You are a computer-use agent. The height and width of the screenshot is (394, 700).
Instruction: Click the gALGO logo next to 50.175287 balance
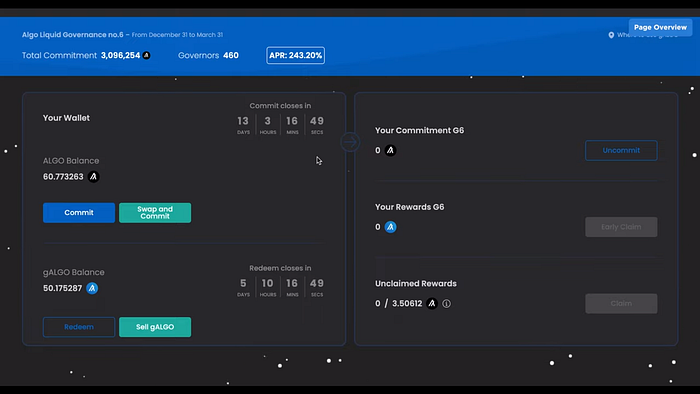tap(92, 288)
